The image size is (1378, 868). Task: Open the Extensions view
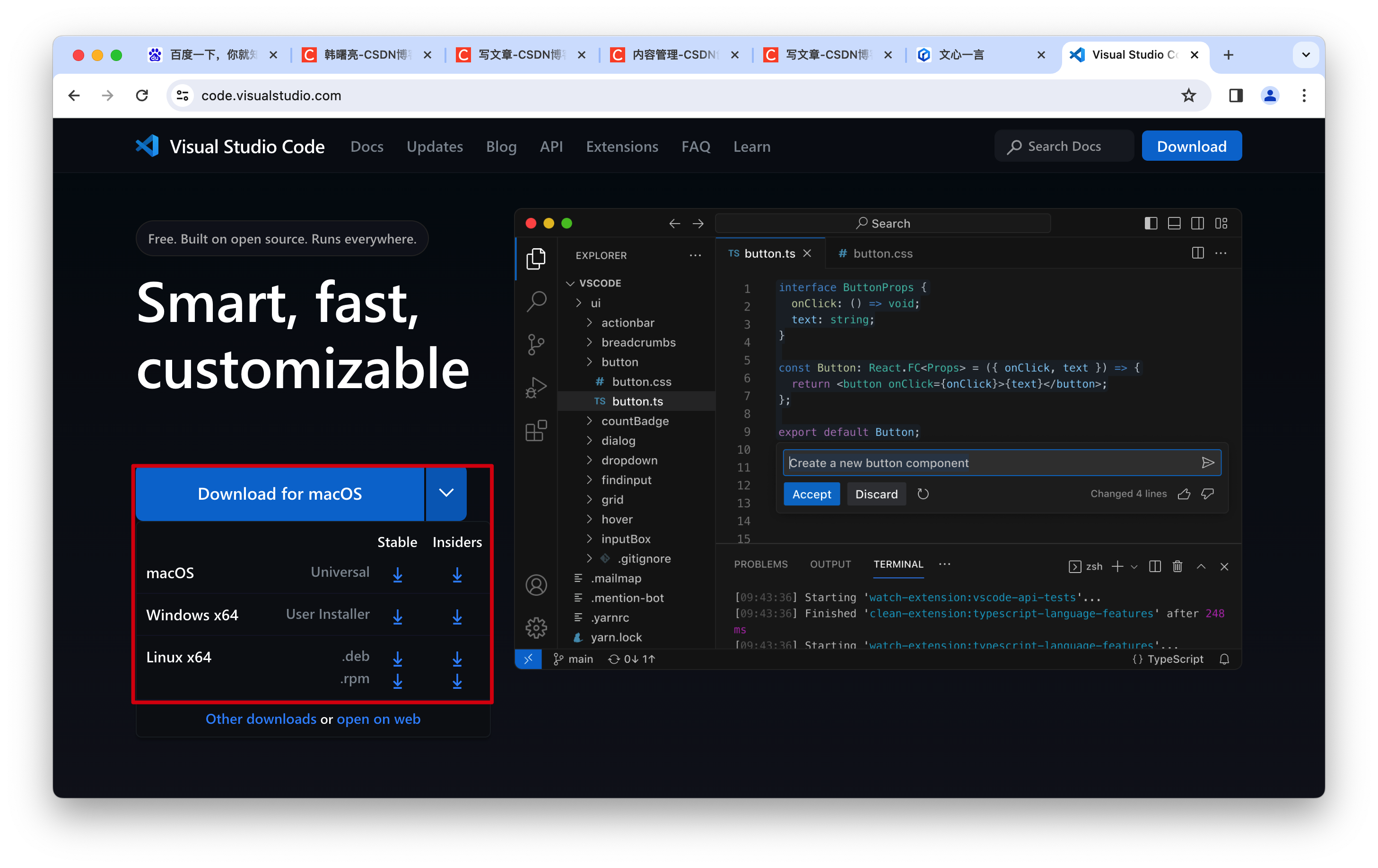click(536, 430)
